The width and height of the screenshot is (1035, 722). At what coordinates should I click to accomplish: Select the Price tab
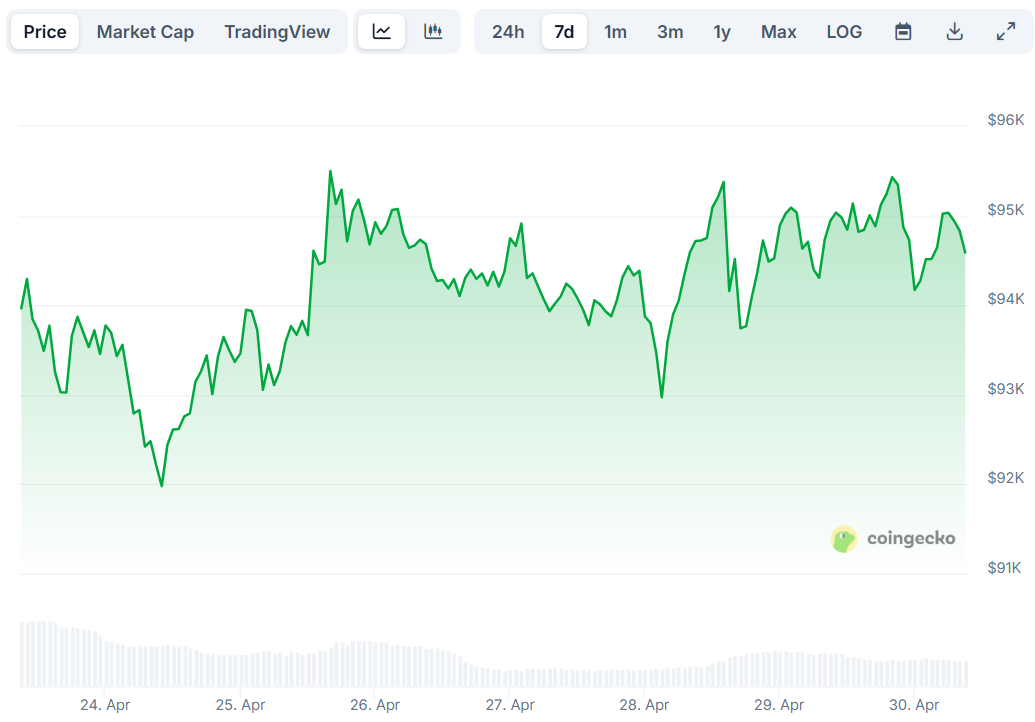point(45,32)
